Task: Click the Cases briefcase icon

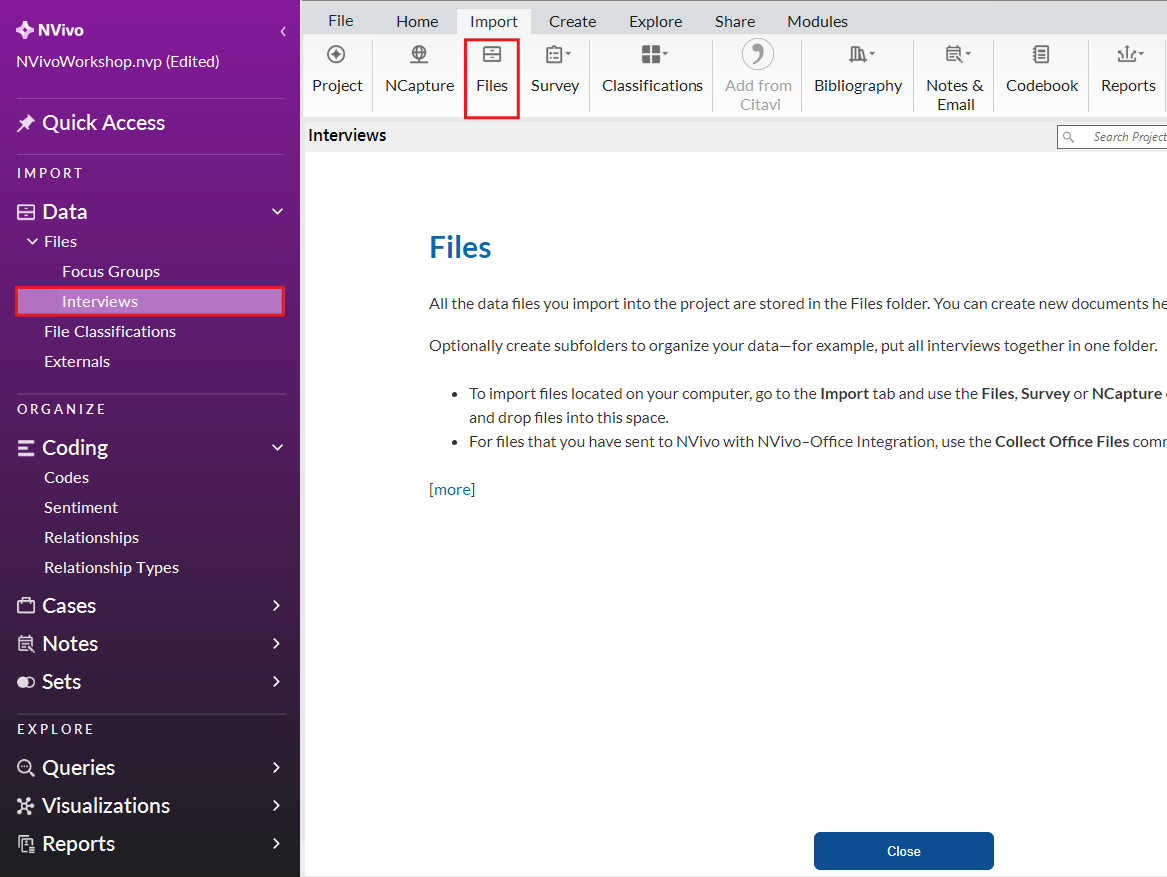Action: 26,605
